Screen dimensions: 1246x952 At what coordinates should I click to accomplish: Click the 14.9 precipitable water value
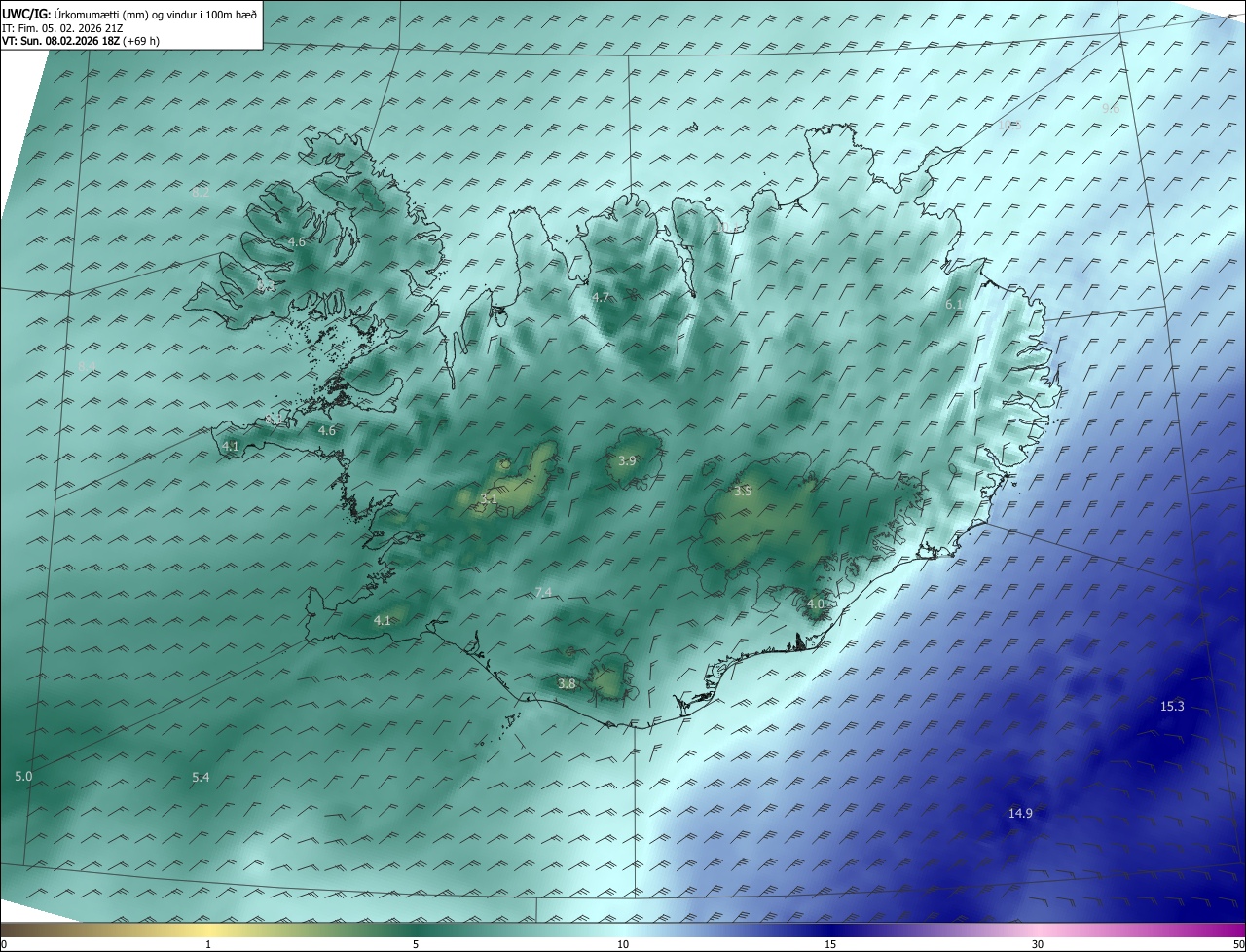click(x=1020, y=813)
